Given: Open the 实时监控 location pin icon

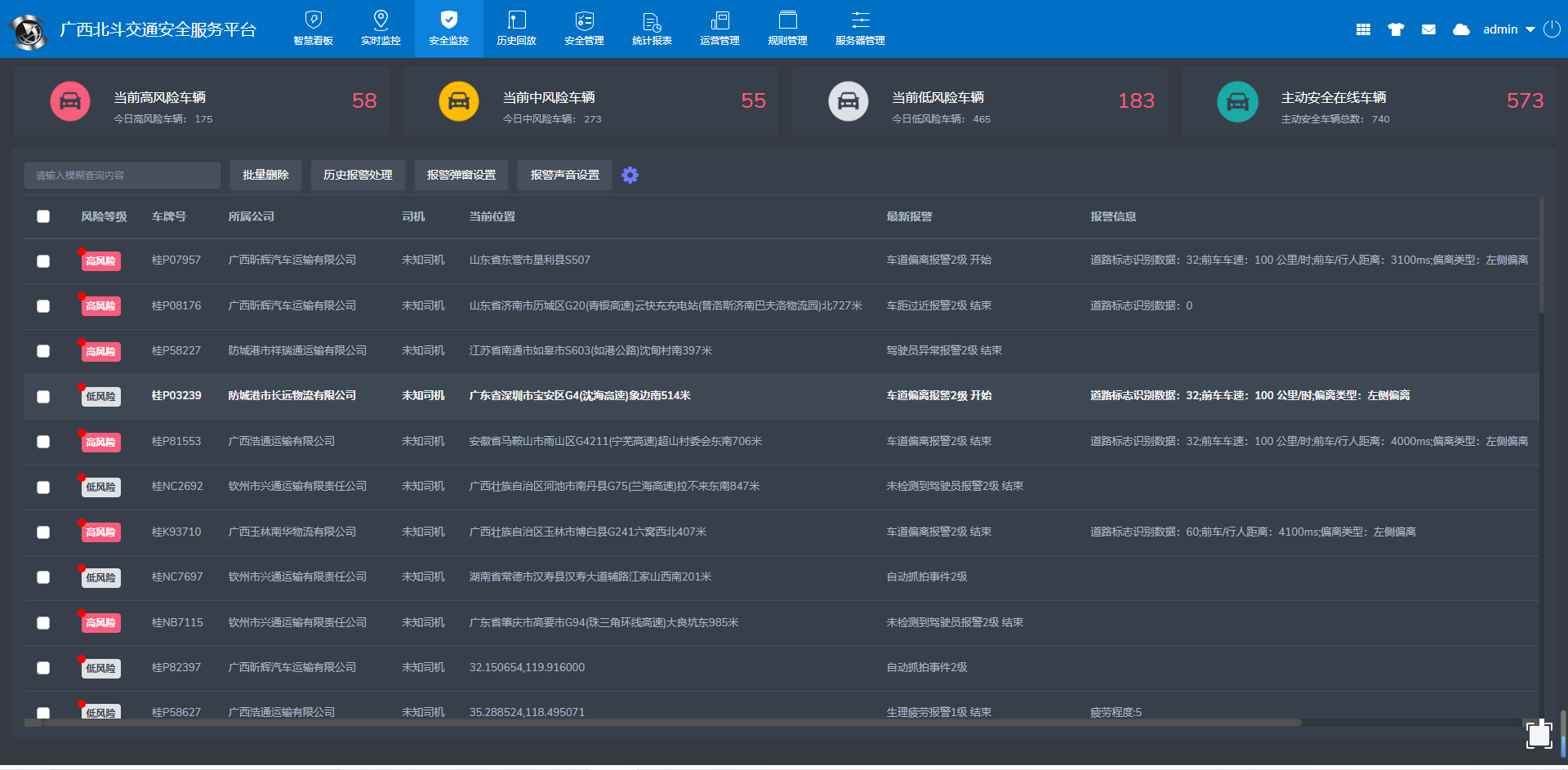Looking at the screenshot, I should (381, 20).
